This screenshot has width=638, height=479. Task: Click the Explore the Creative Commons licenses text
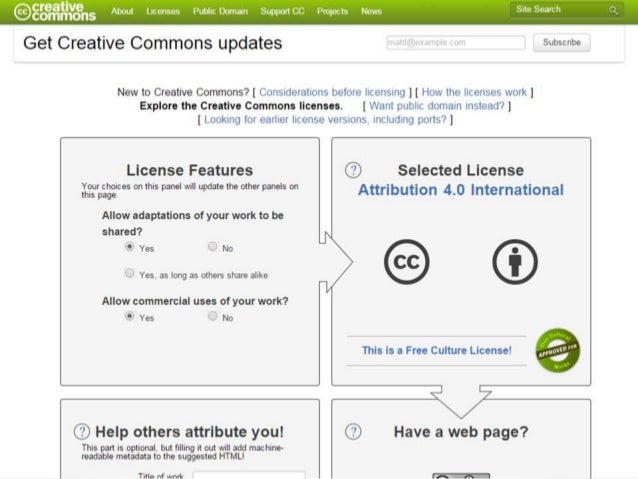coord(241,106)
